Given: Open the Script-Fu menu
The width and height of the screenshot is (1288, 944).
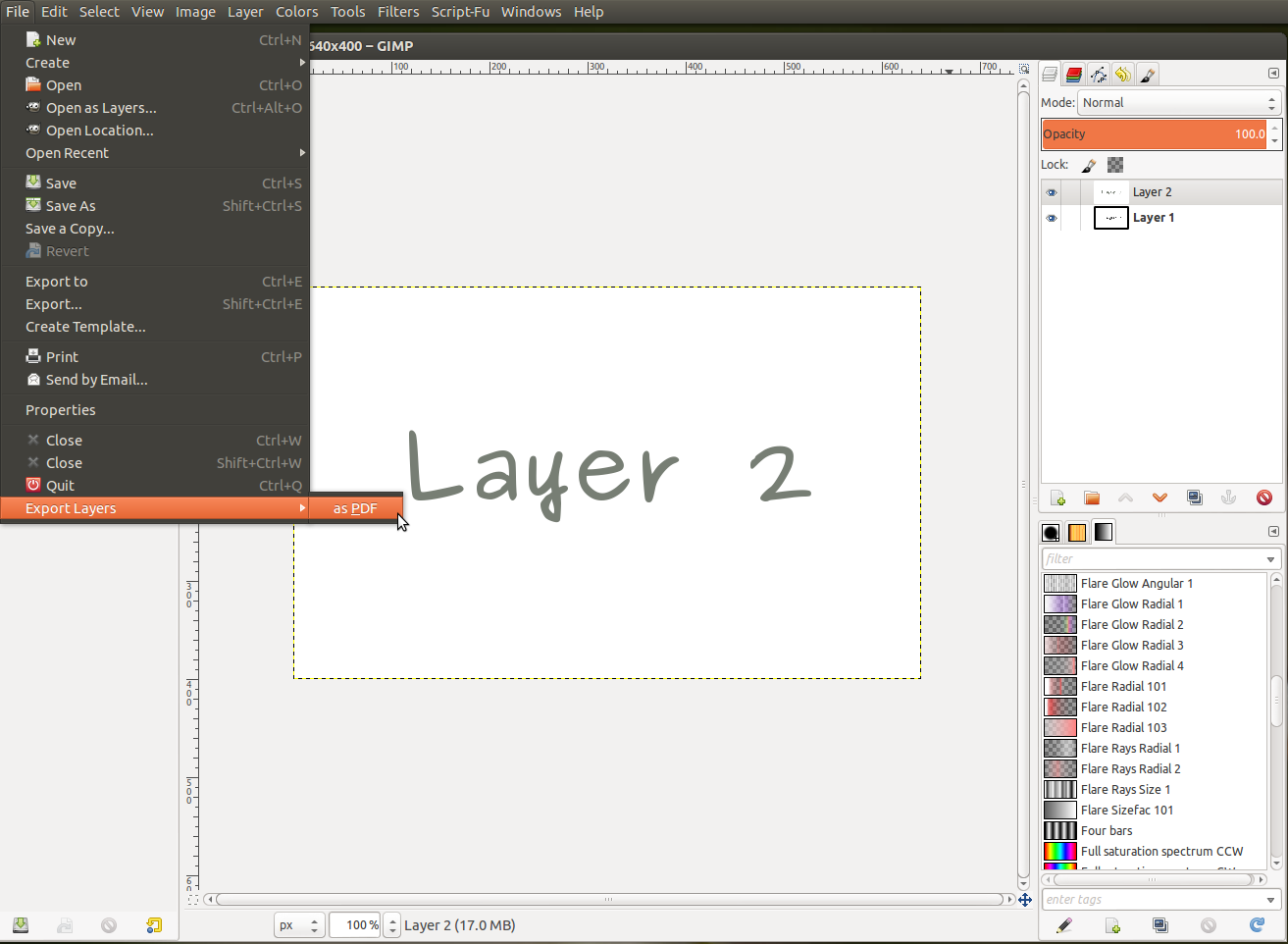Looking at the screenshot, I should pos(460,12).
